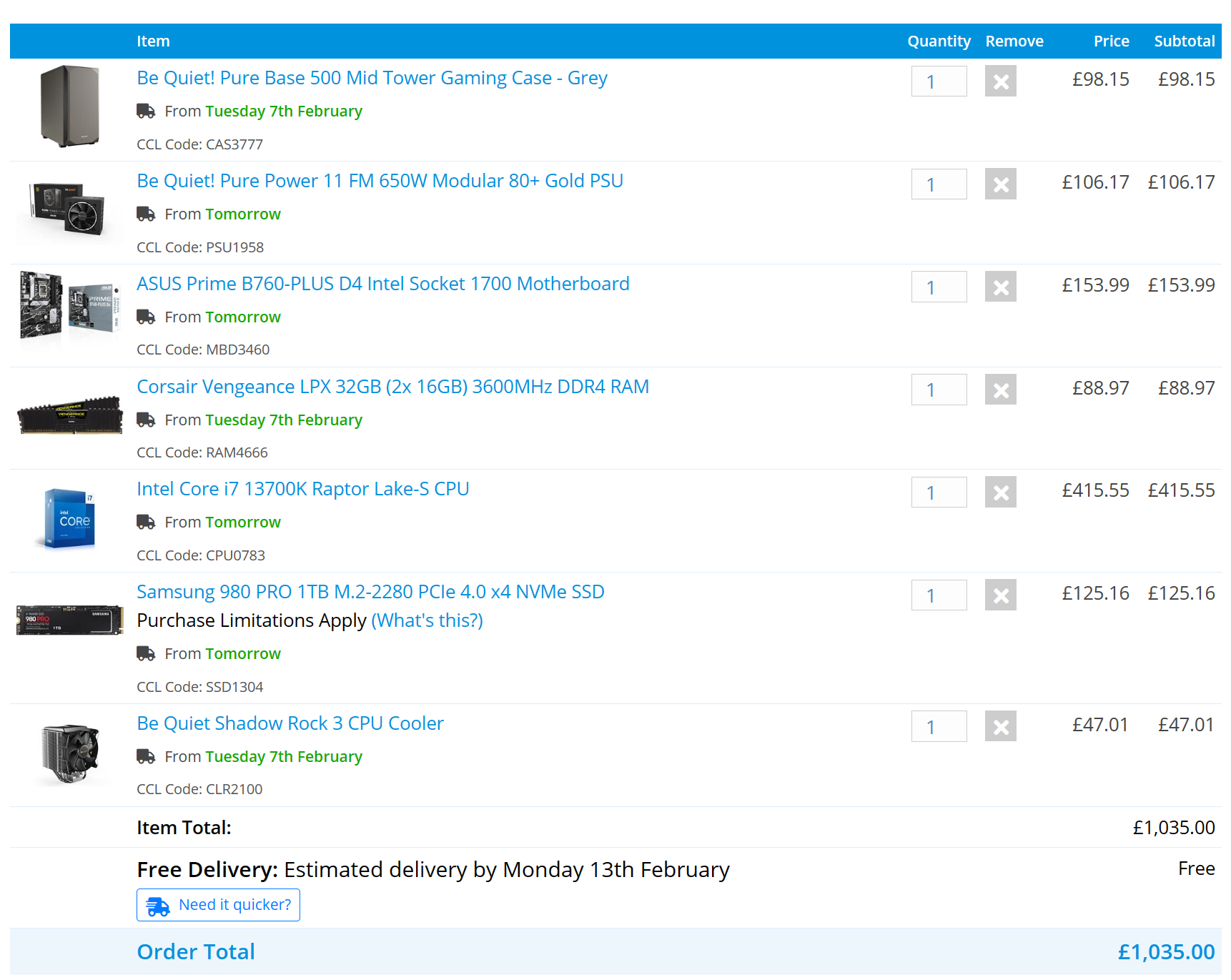Click the cooler's Tuesday 7th February delivery date
Screen dimensions: 1231x980
click(x=284, y=757)
